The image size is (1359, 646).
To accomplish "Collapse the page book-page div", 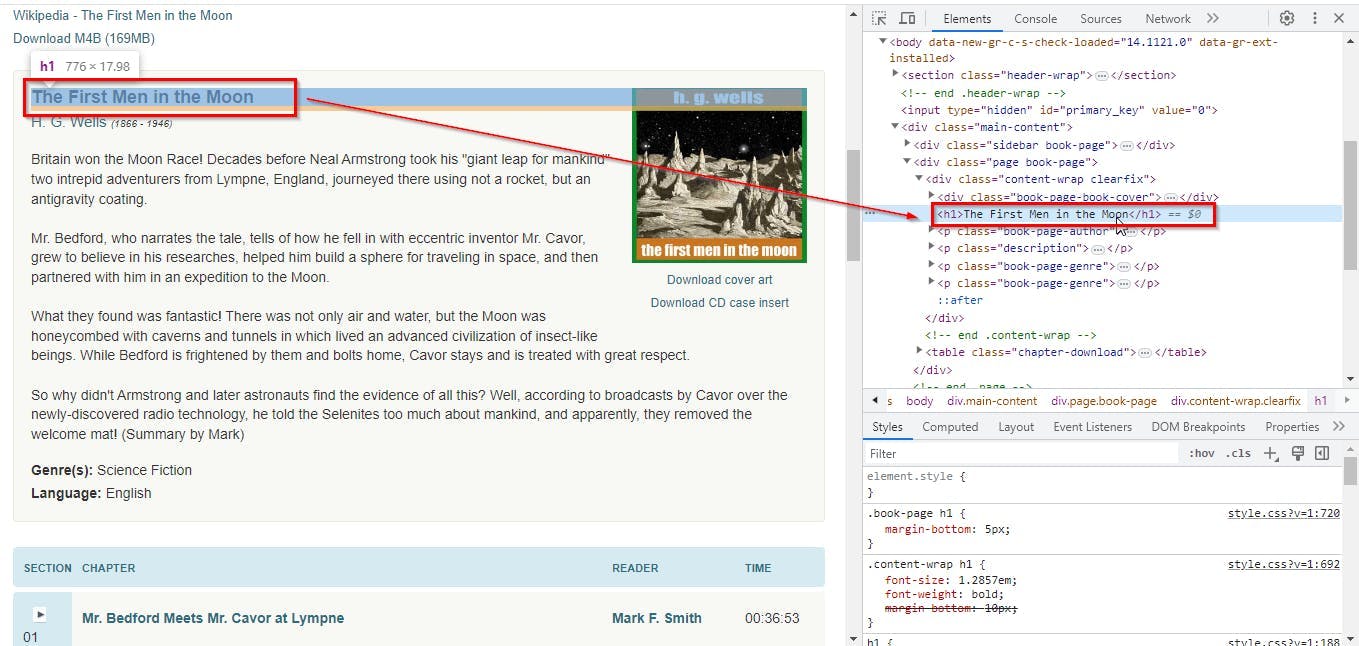I will click(908, 162).
